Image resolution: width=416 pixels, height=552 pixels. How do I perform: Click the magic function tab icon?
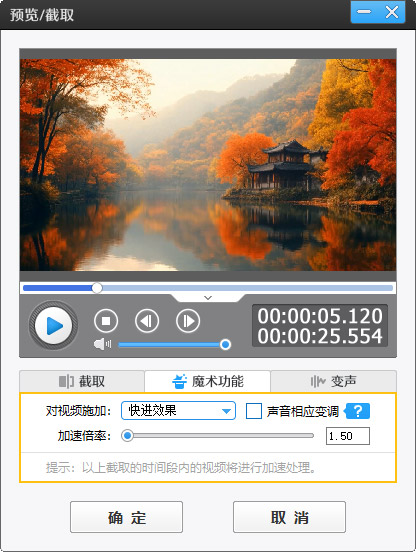click(180, 381)
